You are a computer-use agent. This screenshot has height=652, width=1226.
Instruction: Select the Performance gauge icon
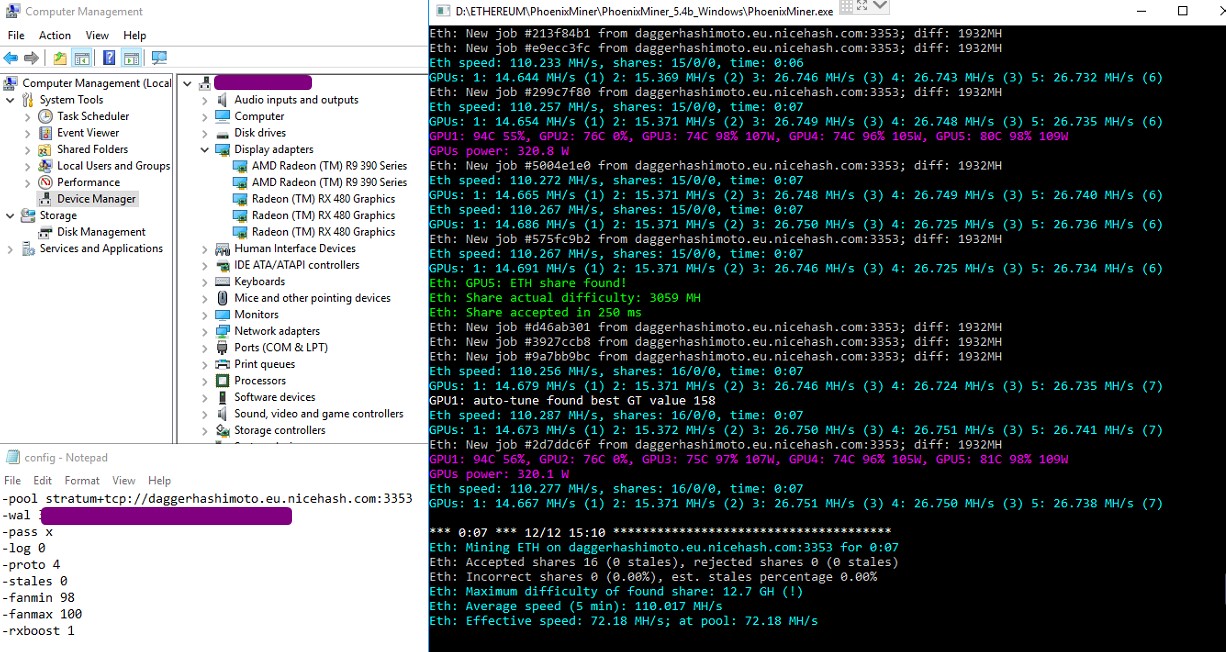click(46, 182)
